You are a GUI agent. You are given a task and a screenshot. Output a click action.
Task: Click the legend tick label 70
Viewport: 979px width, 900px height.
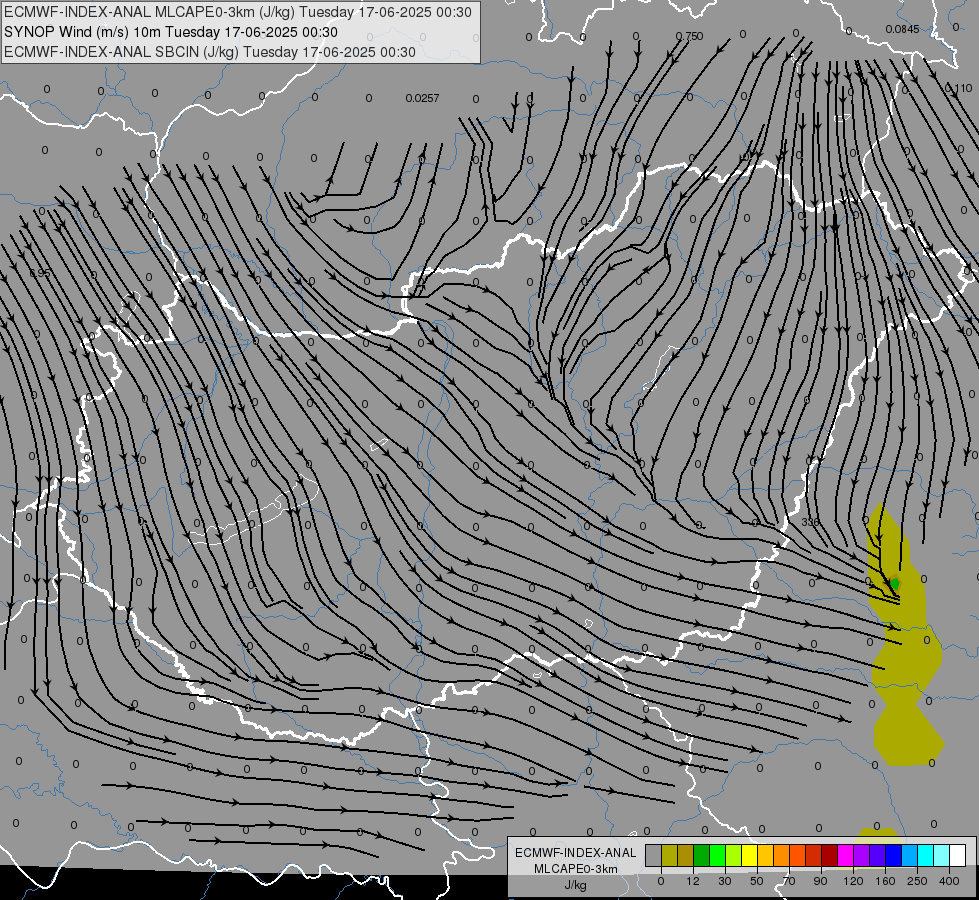(x=789, y=881)
